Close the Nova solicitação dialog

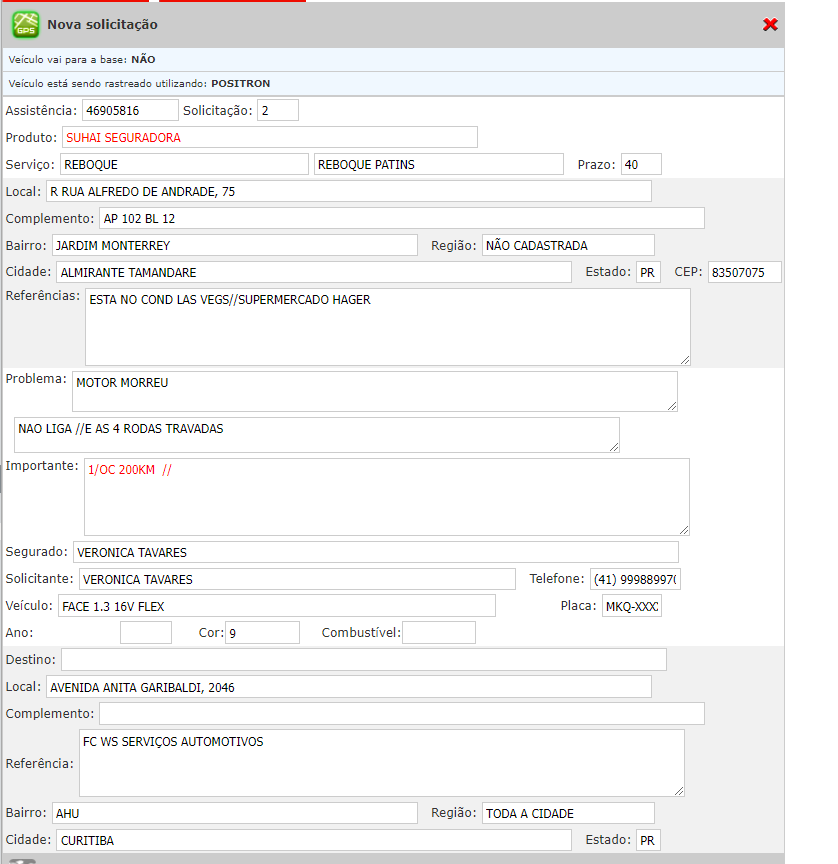(x=770, y=25)
